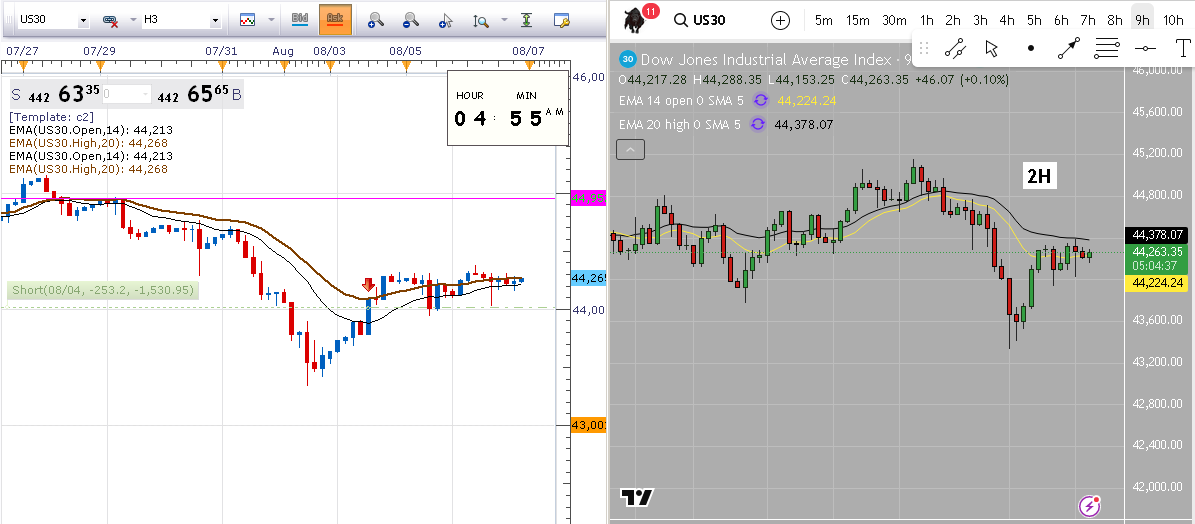Screen dimensions: 1195x524
Task: Select the trend line drawing tool
Action: pyautogui.click(x=955, y=48)
